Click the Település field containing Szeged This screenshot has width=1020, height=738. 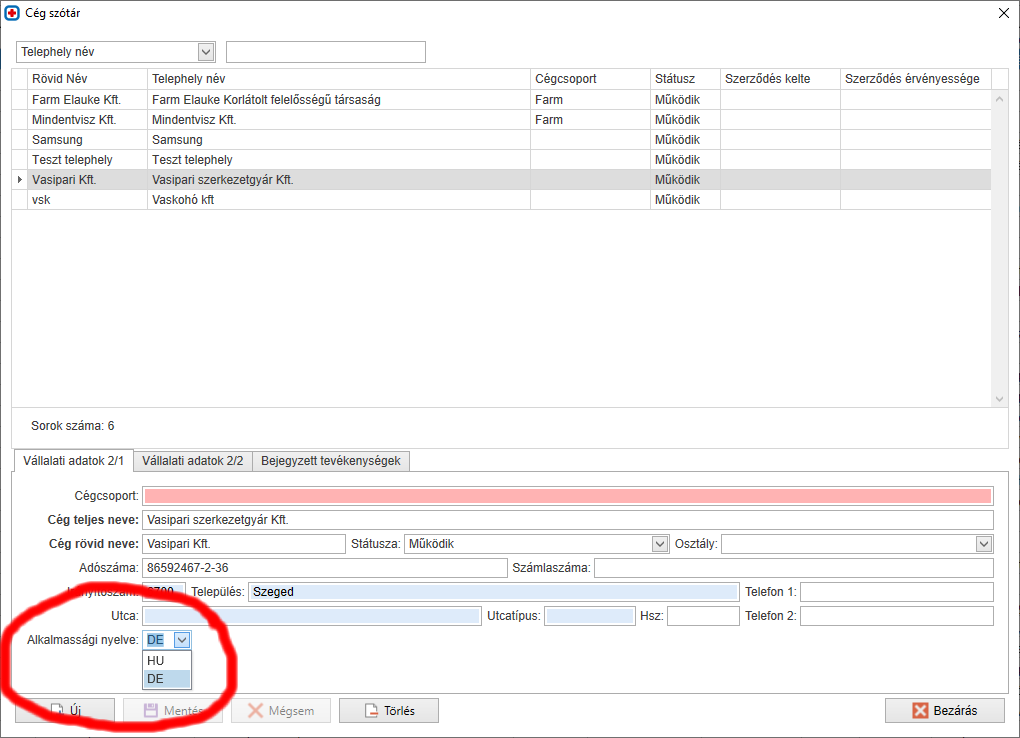[x=493, y=592]
